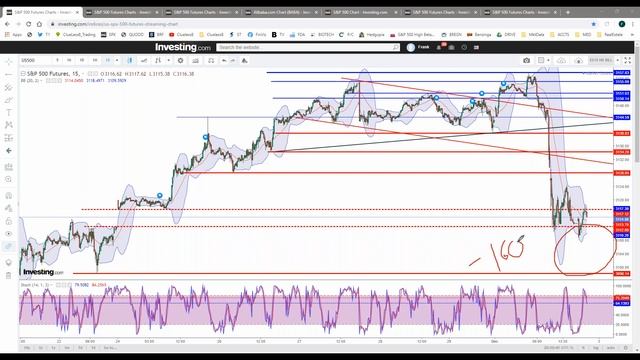
Task: Select the brush drawing tool
Action: [x=9, y=100]
